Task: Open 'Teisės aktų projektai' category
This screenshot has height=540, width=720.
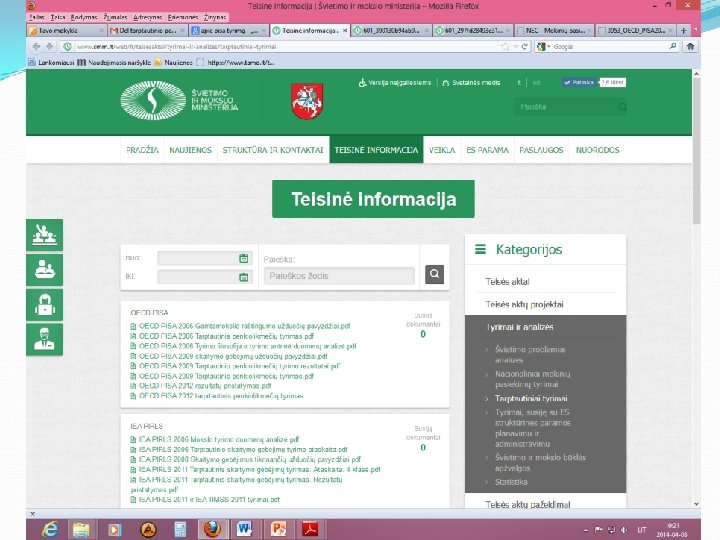Action: (x=524, y=304)
